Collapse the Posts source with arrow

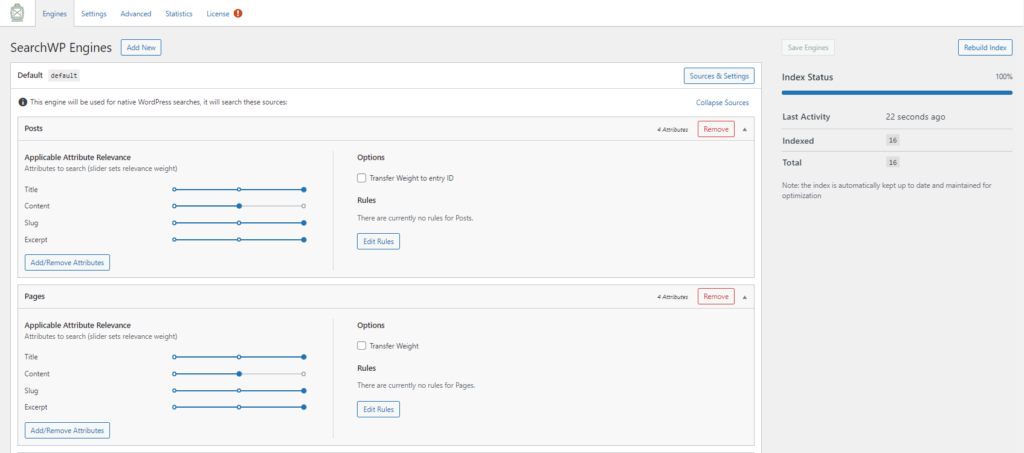(744, 129)
